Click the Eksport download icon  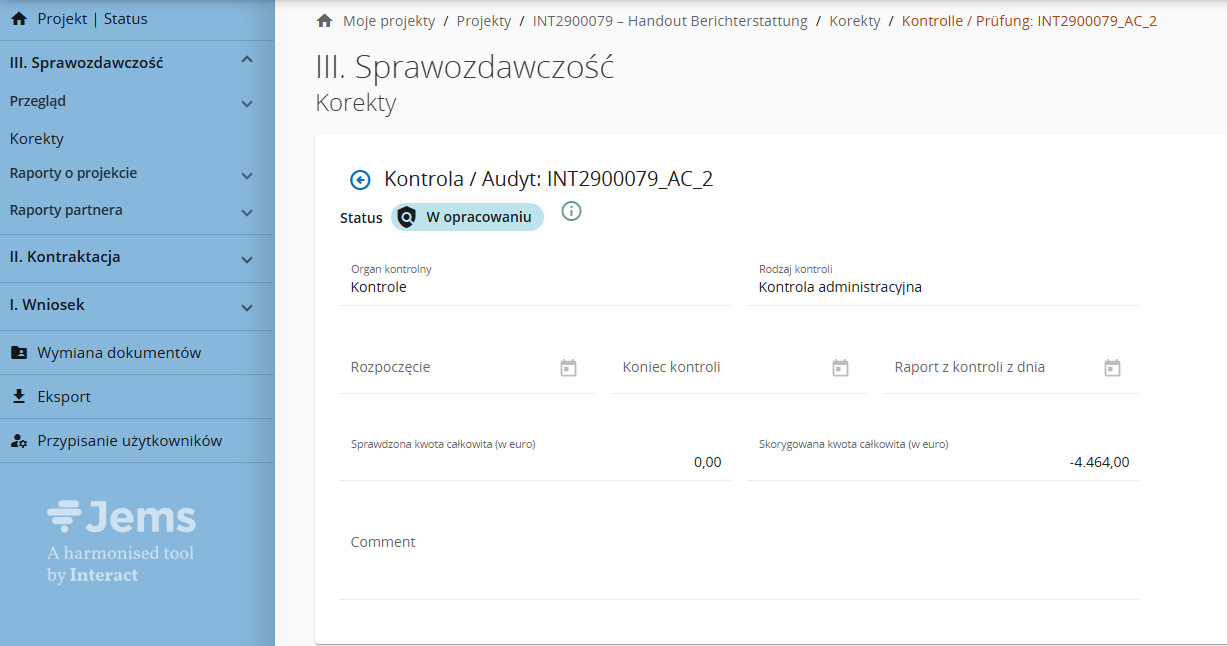(x=19, y=397)
